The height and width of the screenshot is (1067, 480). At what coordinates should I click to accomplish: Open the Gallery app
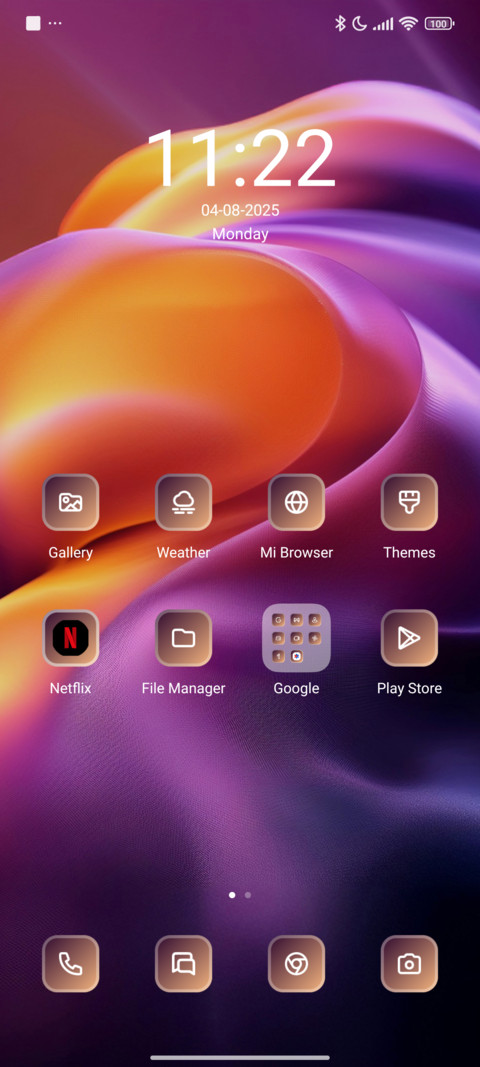[70, 502]
